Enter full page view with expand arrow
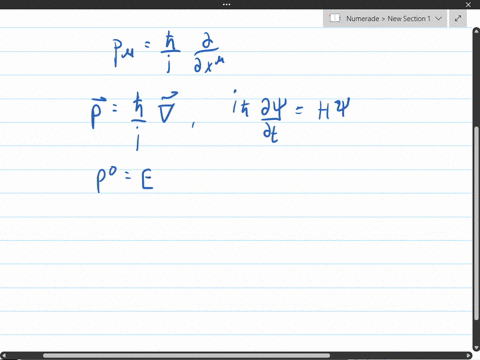This screenshot has width=480, height=360. [x=458, y=18]
